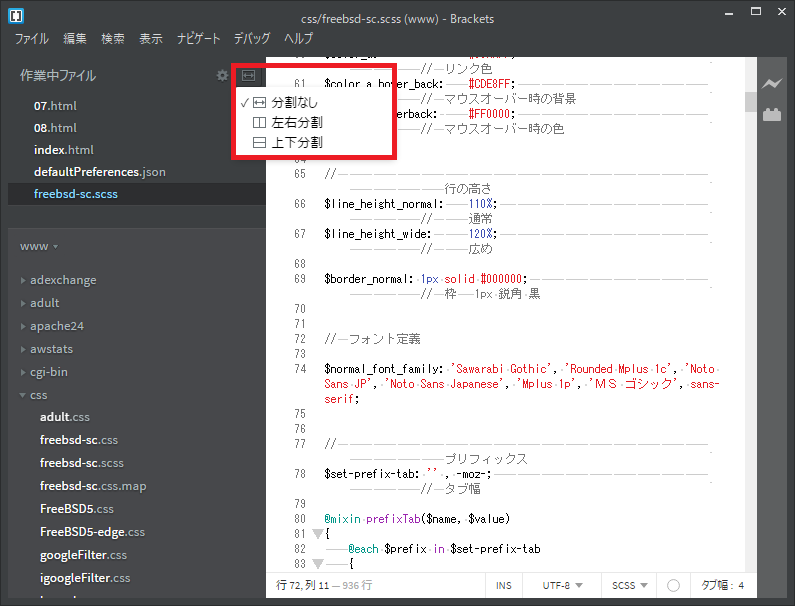
Task: Select 上下分割 horizontal split option
Action: 287,142
